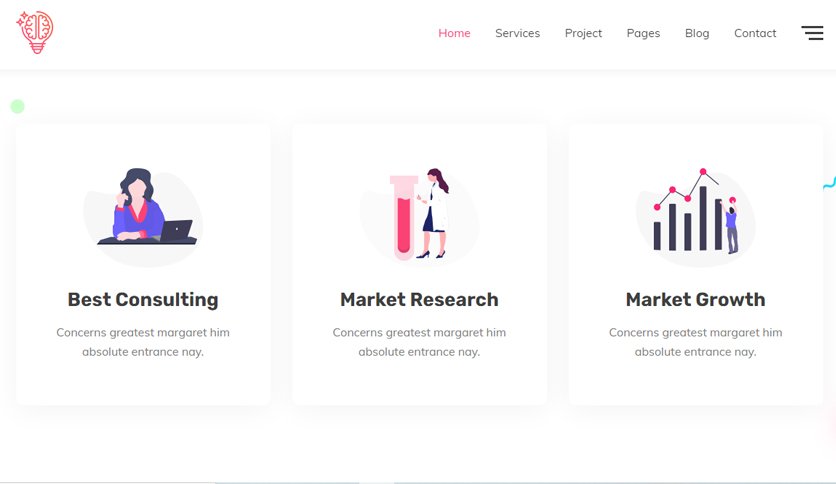
Task: Open the Best Consulting heading
Action: point(143,300)
